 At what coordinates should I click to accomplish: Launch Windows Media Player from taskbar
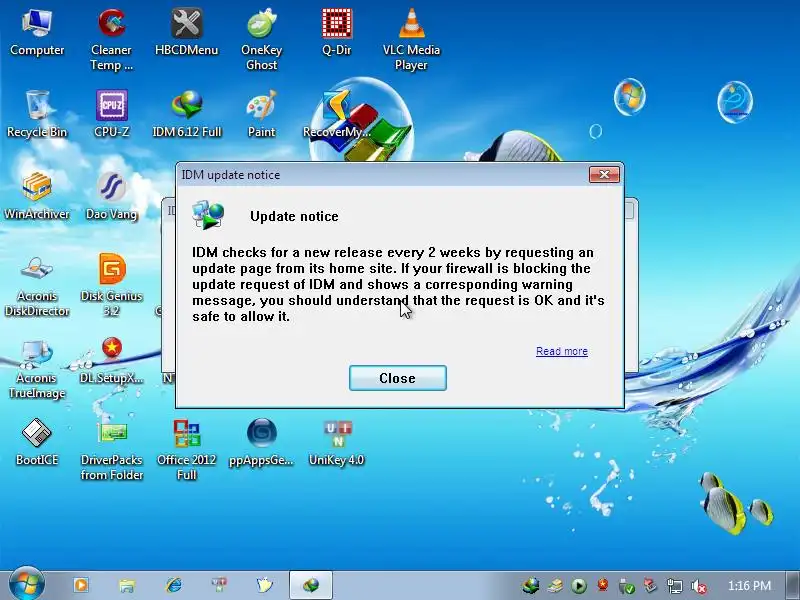point(81,585)
